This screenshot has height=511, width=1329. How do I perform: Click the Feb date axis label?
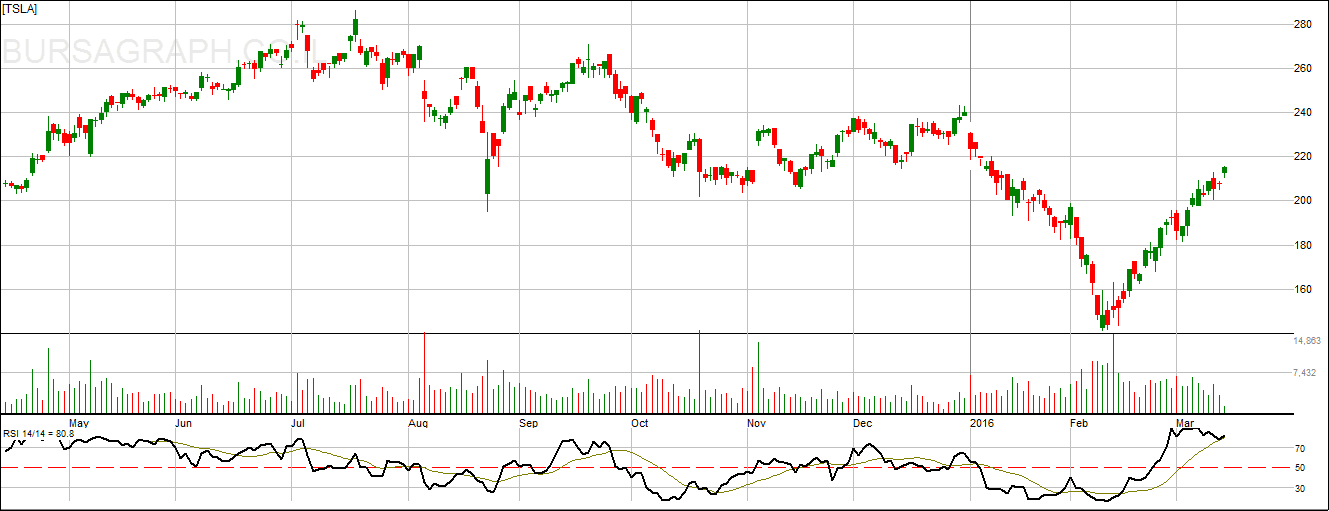[1079, 423]
